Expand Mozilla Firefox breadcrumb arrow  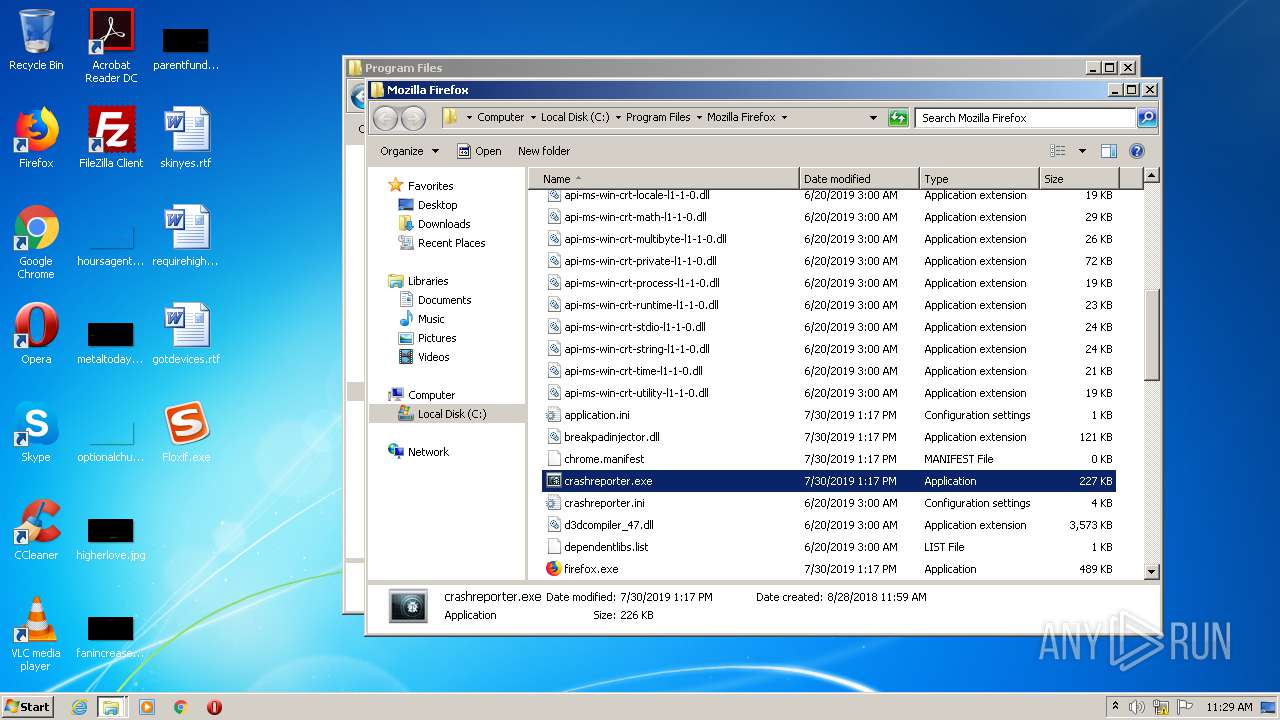point(784,118)
